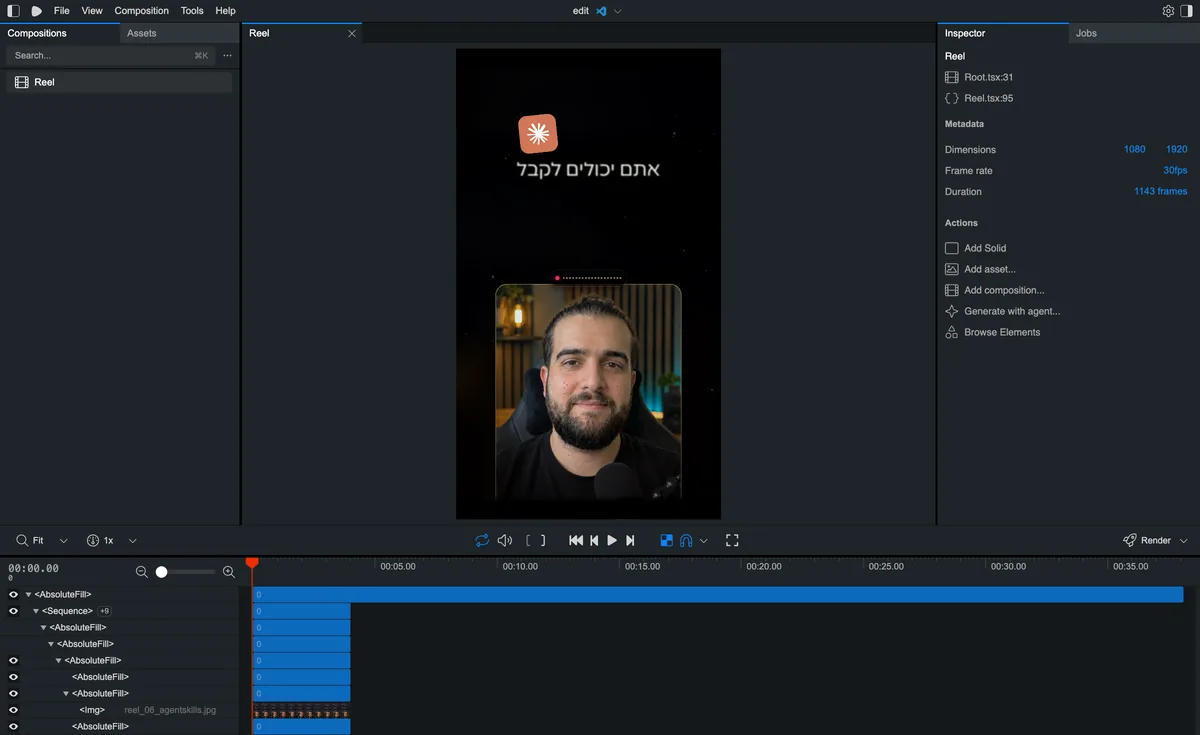This screenshot has height=735, width=1200.
Task: Open the File menu
Action: coord(62,11)
